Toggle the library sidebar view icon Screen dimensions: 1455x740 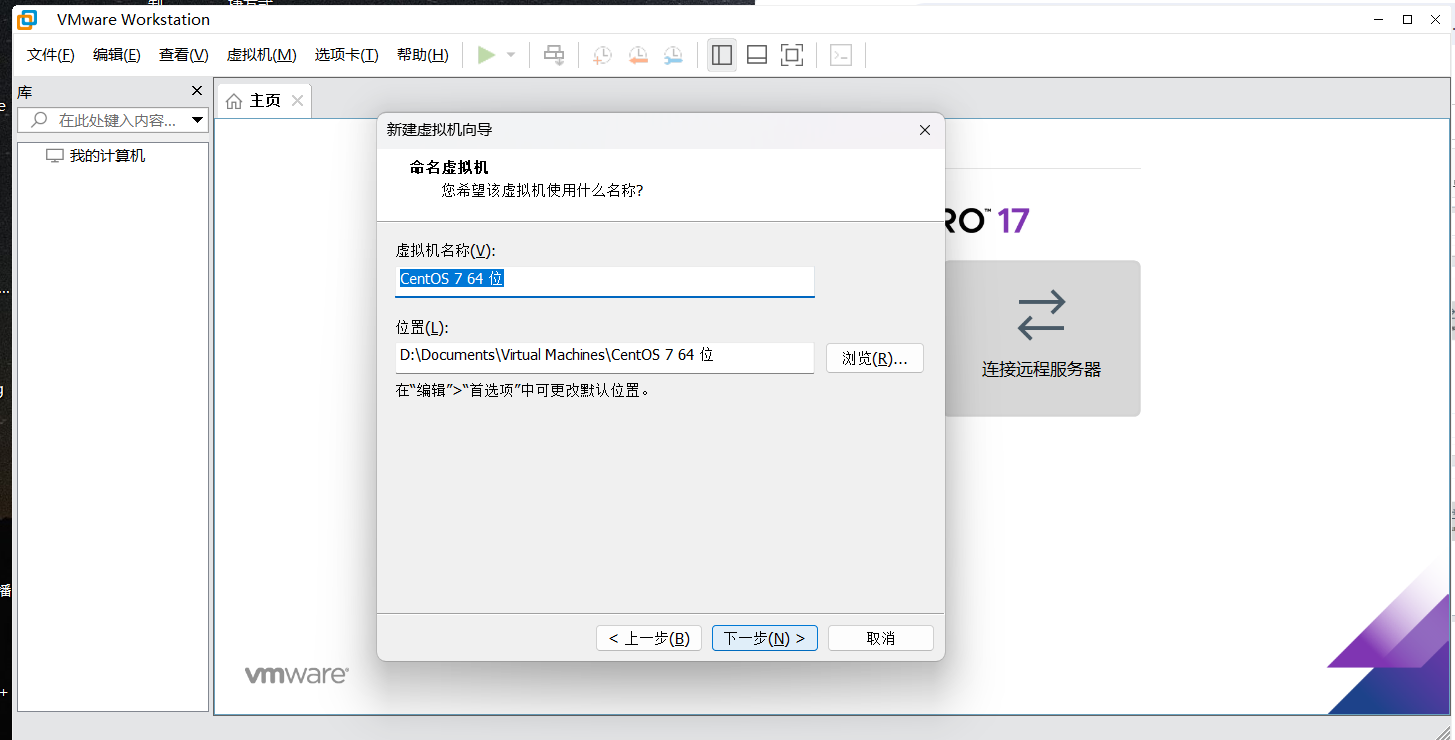pyautogui.click(x=721, y=55)
